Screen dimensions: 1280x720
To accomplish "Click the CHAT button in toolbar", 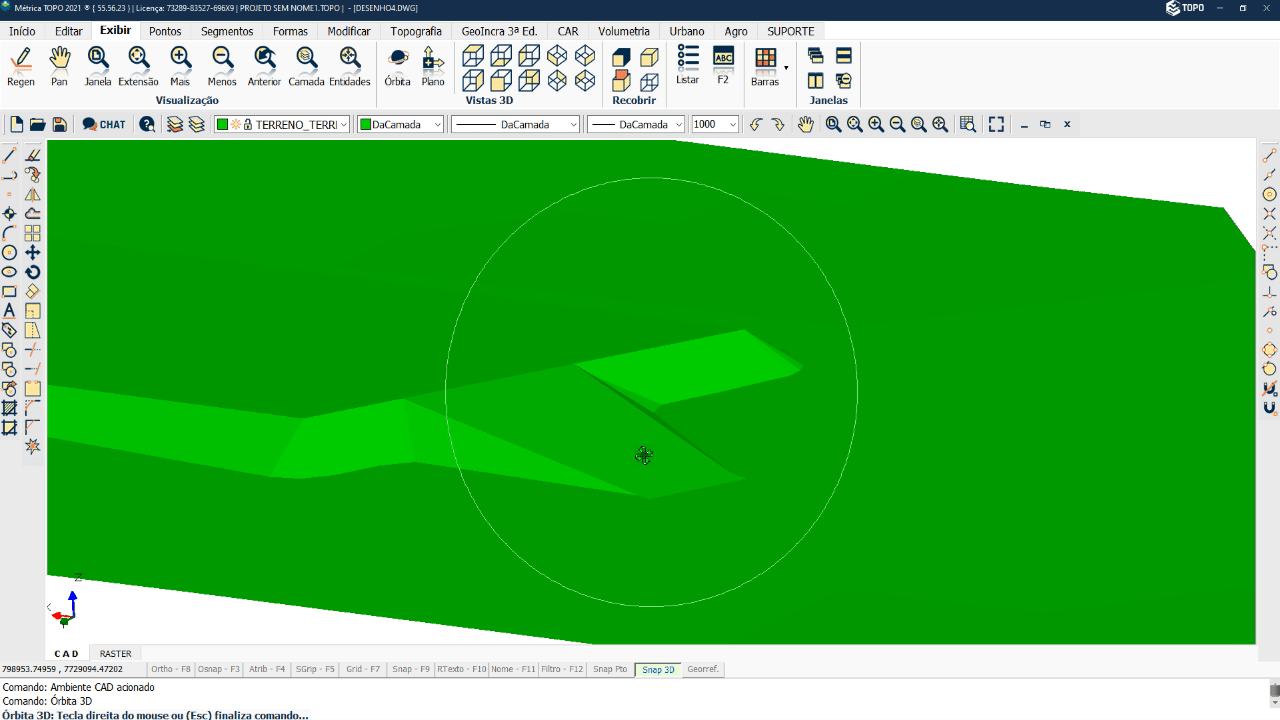I will [104, 124].
